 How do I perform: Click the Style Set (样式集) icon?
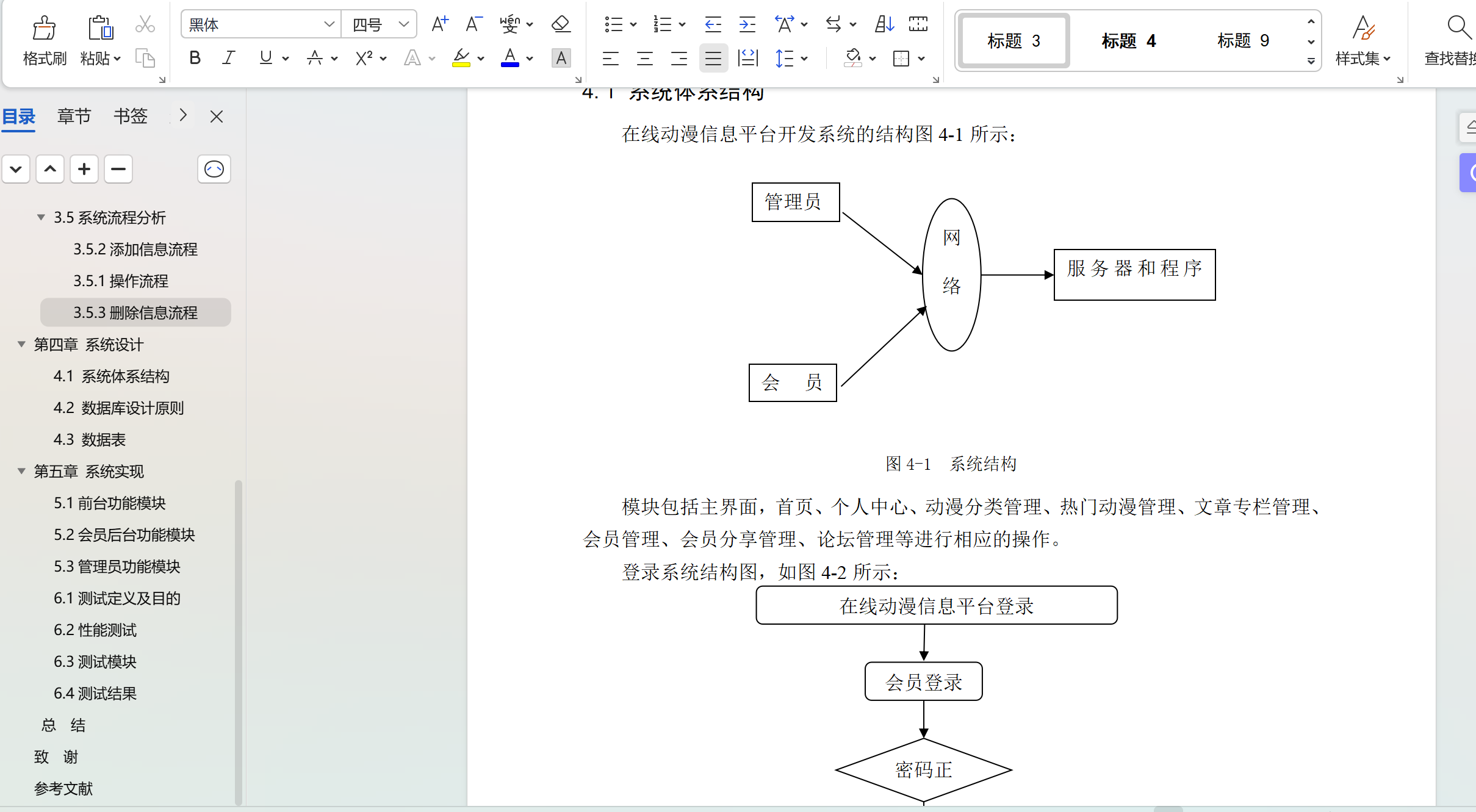tap(1363, 28)
